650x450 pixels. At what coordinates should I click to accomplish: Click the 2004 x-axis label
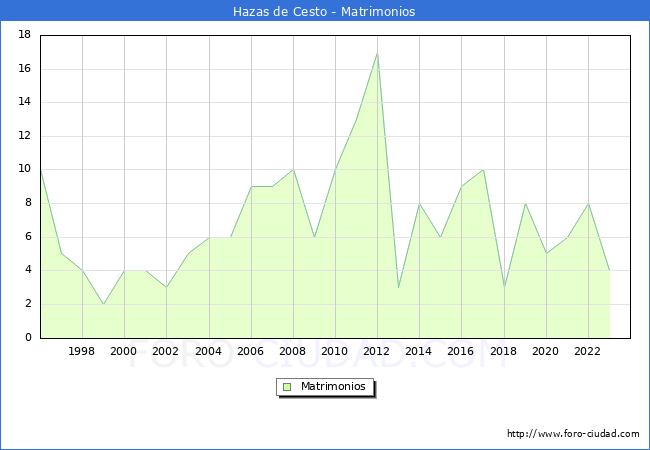point(208,351)
